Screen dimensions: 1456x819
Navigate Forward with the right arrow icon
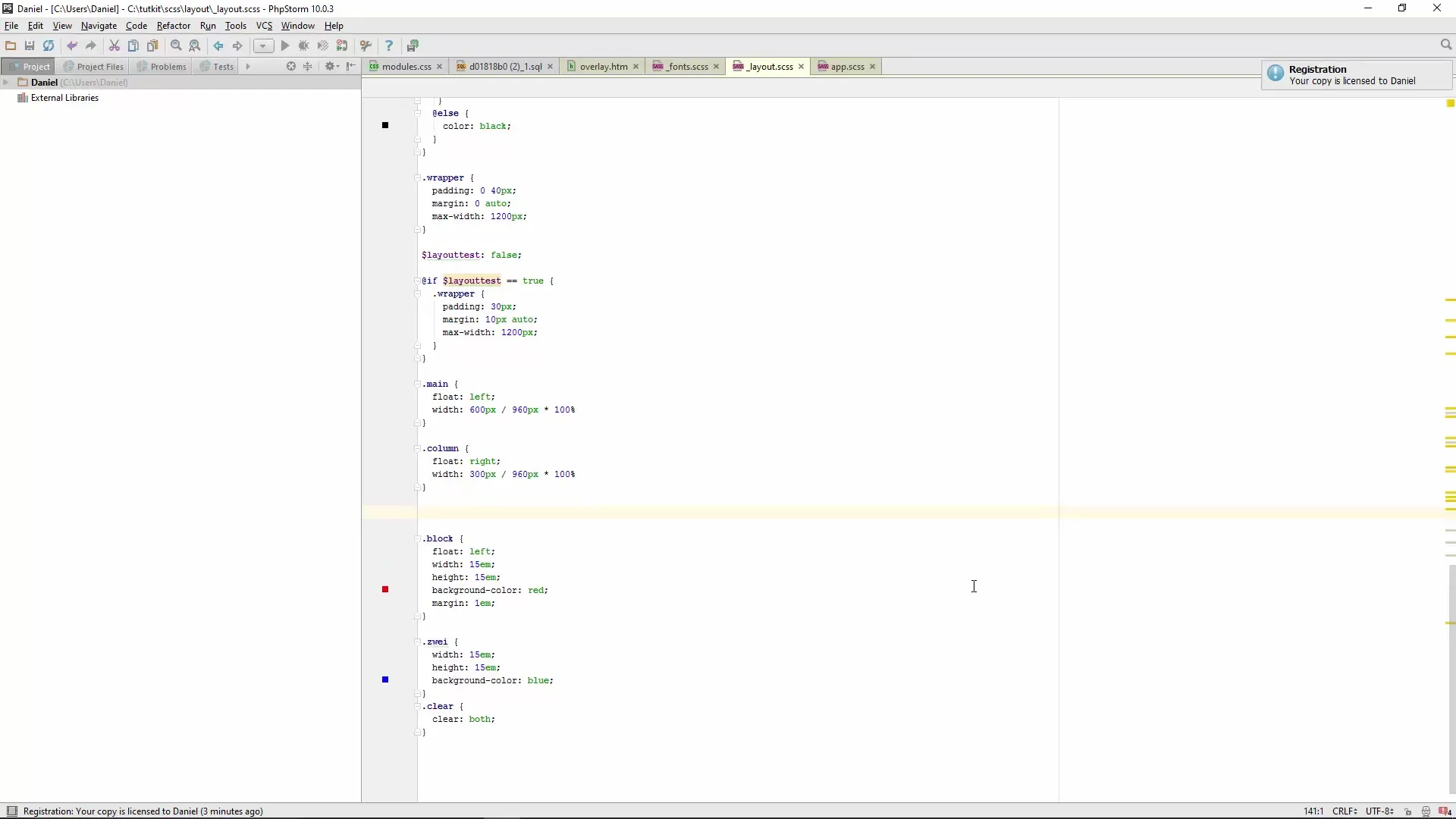(x=237, y=45)
